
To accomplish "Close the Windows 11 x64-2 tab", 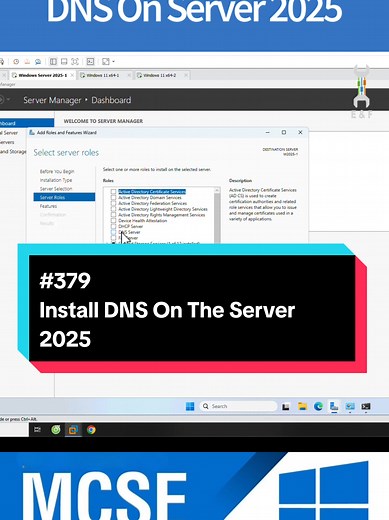I will pos(186,75).
